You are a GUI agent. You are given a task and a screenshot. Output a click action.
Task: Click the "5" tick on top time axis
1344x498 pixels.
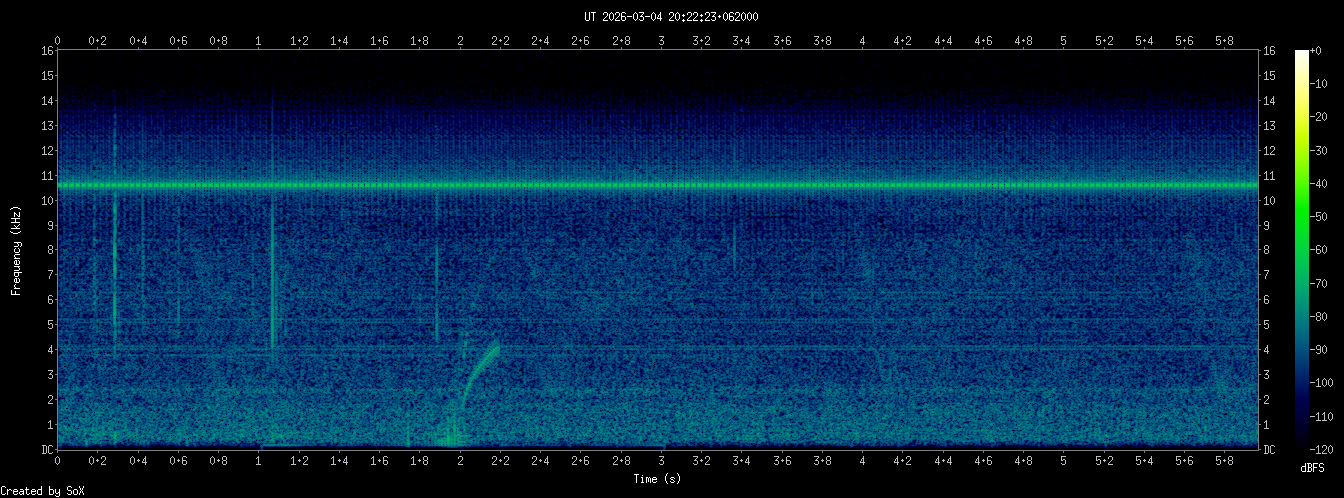(1063, 41)
